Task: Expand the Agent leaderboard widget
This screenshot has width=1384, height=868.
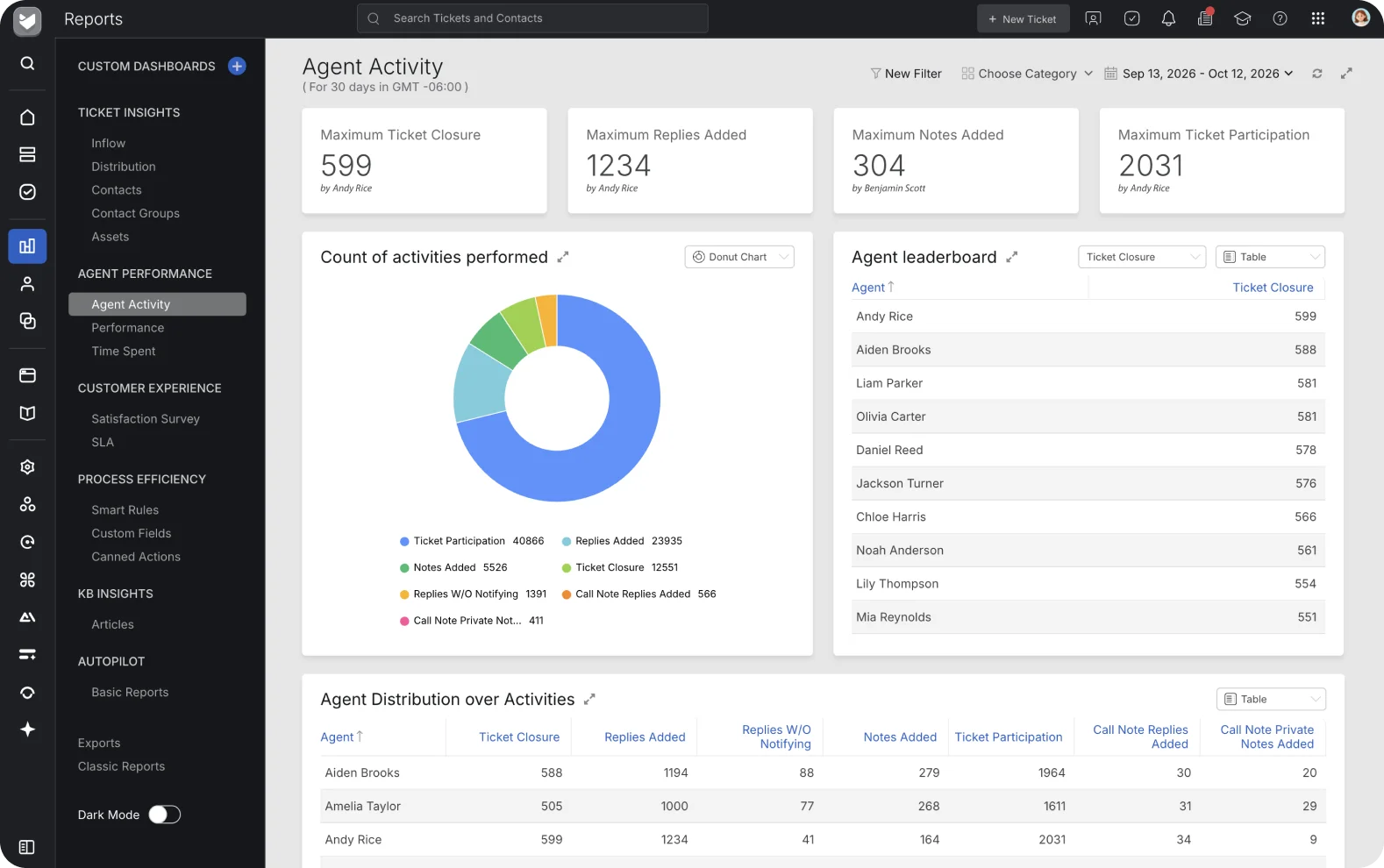Action: coord(1011,257)
